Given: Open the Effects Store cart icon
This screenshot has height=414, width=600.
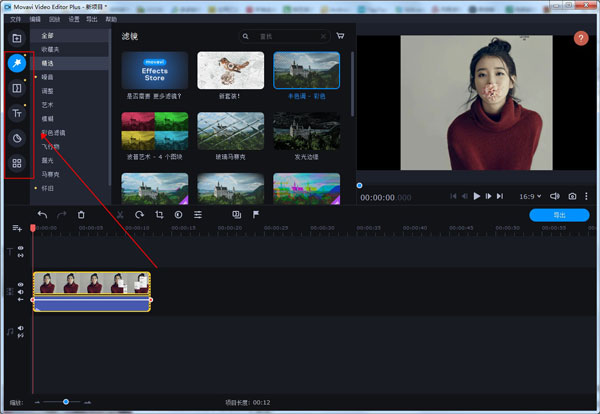Looking at the screenshot, I should (340, 36).
